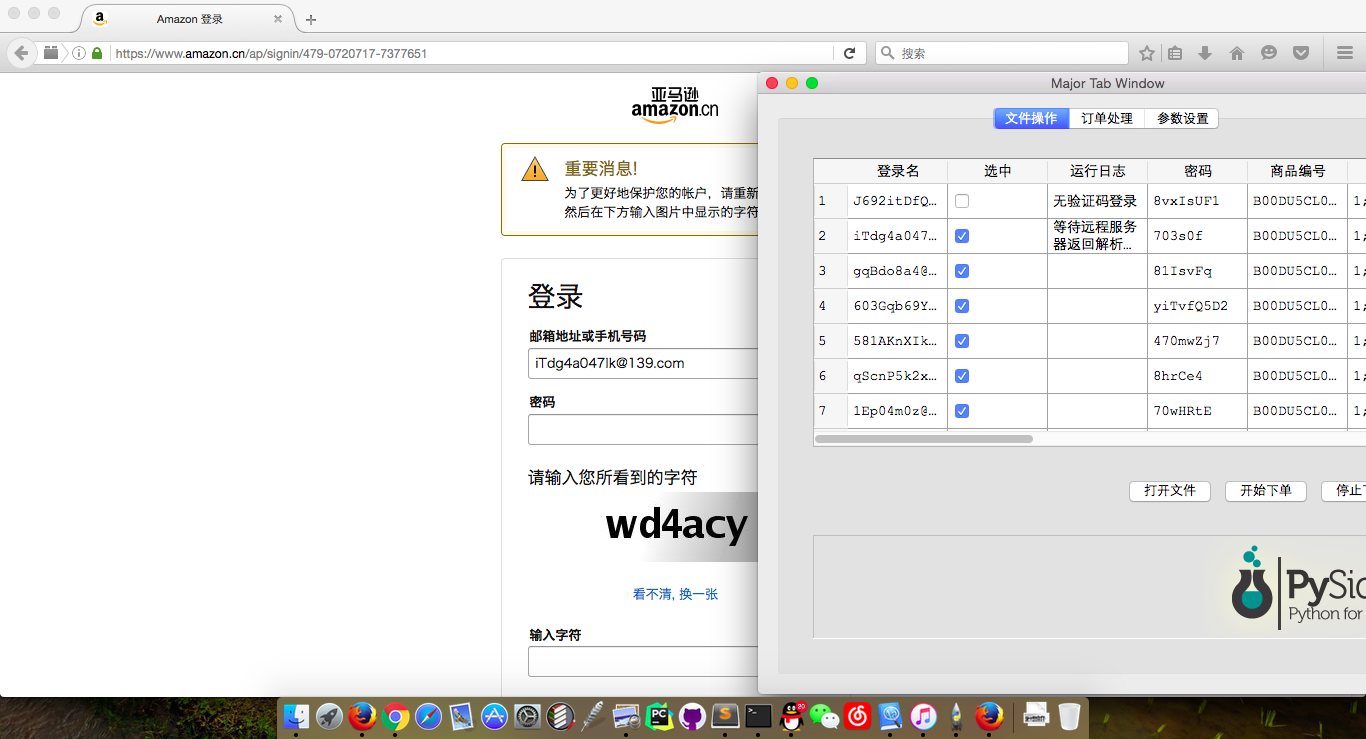The height and width of the screenshot is (739, 1366).
Task: Open the smiley Hello chat icon
Action: coord(1269,53)
